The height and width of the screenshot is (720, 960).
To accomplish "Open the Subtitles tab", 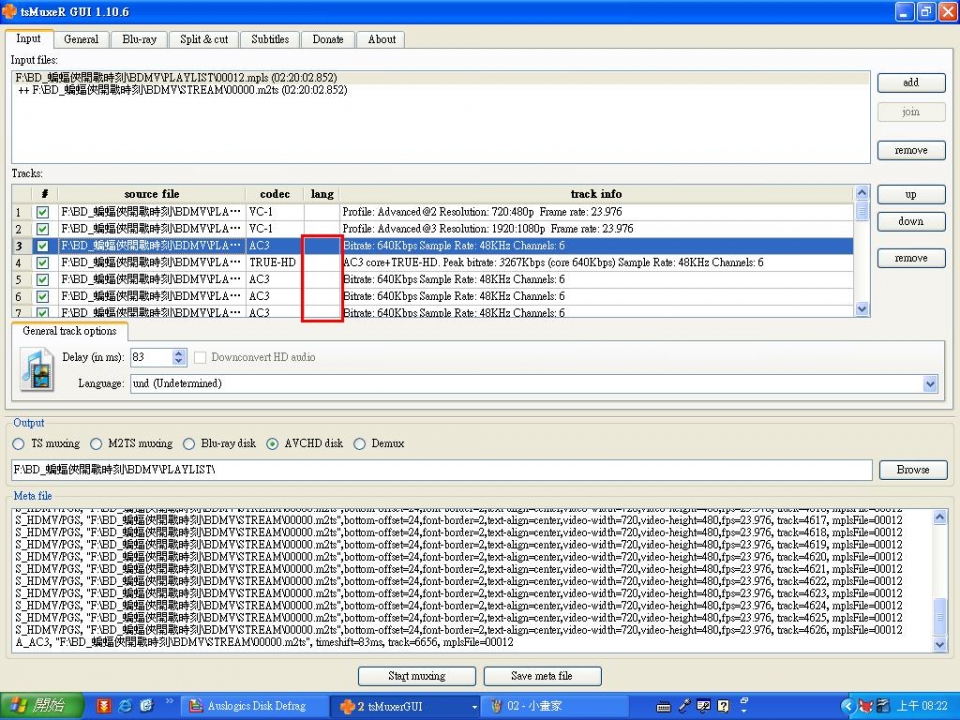I will (x=270, y=40).
